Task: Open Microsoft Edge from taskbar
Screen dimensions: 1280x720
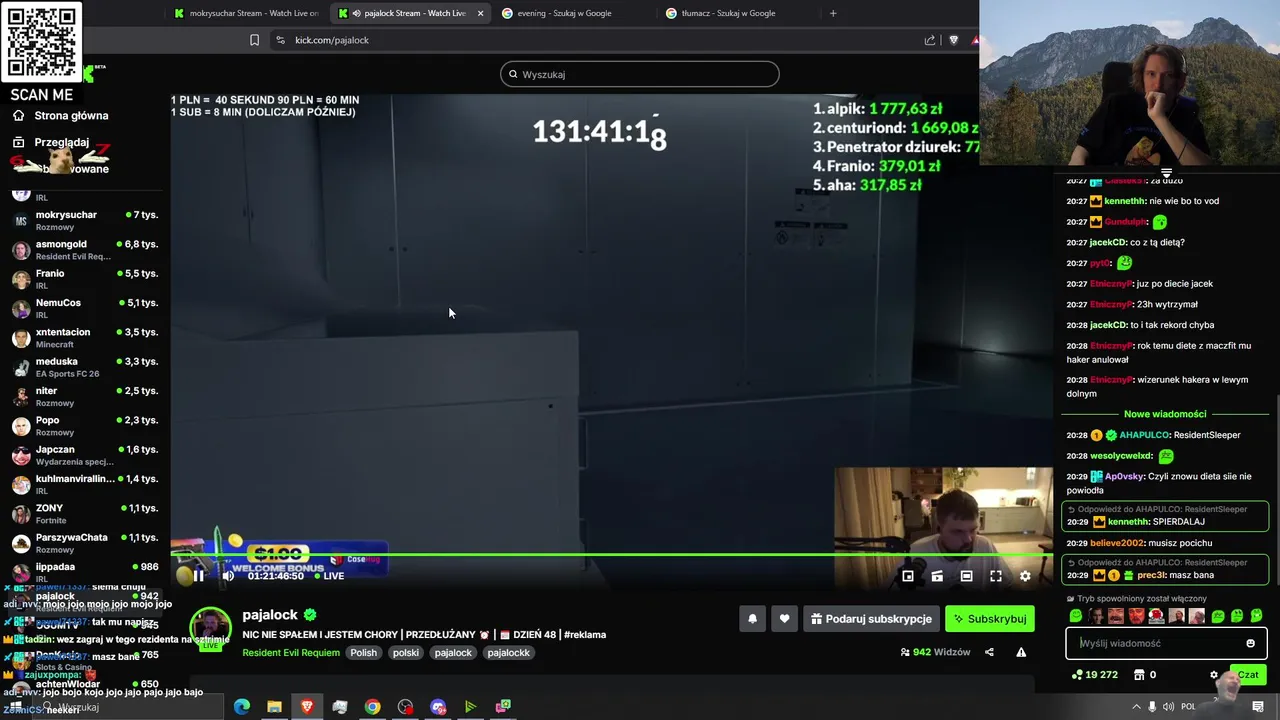Action: click(x=242, y=707)
